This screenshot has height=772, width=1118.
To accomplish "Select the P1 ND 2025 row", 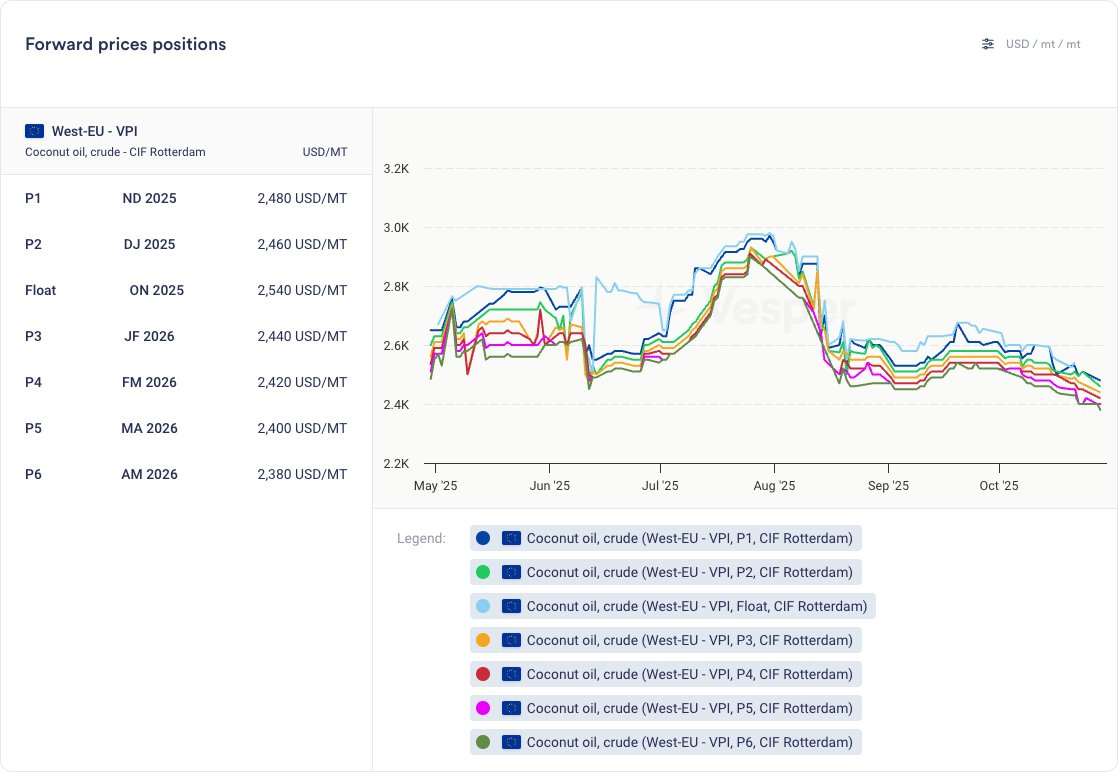I will pyautogui.click(x=186, y=198).
